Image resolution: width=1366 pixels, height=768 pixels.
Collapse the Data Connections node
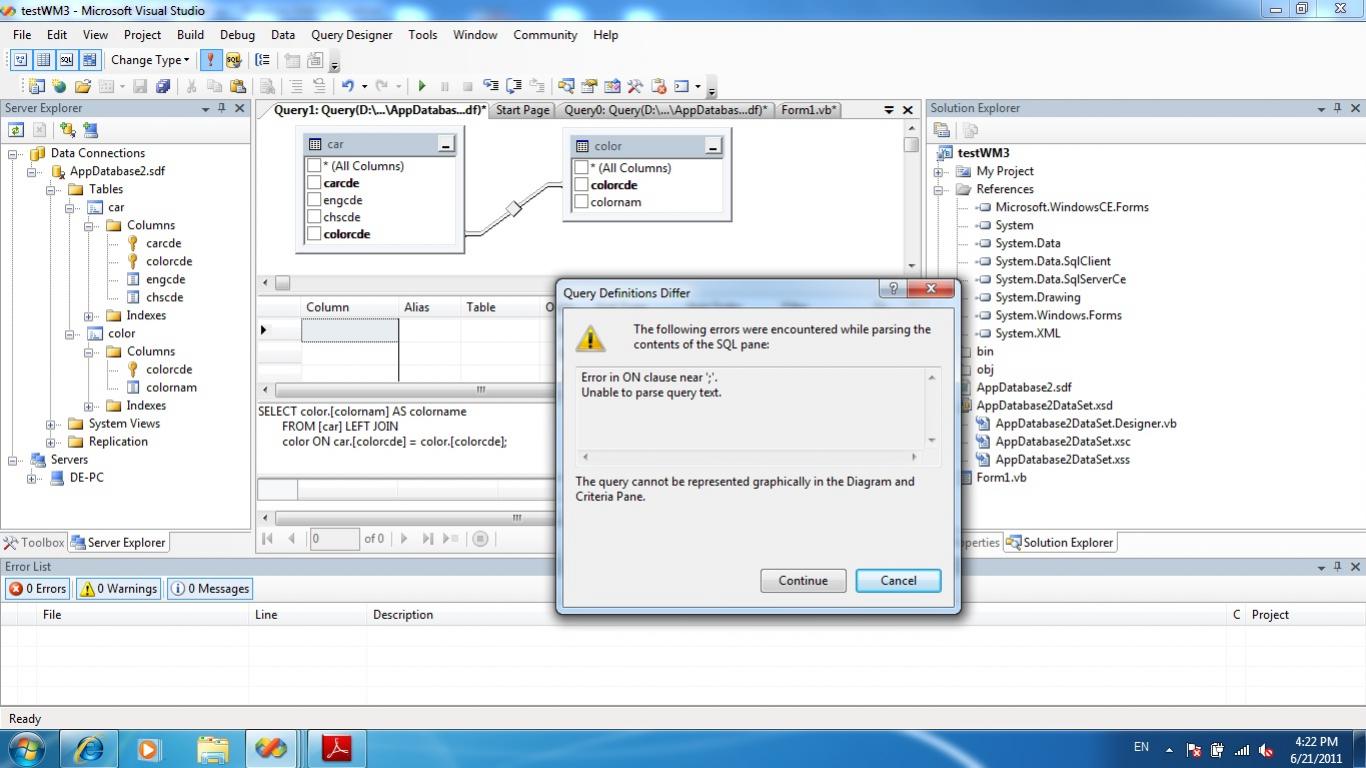point(15,154)
